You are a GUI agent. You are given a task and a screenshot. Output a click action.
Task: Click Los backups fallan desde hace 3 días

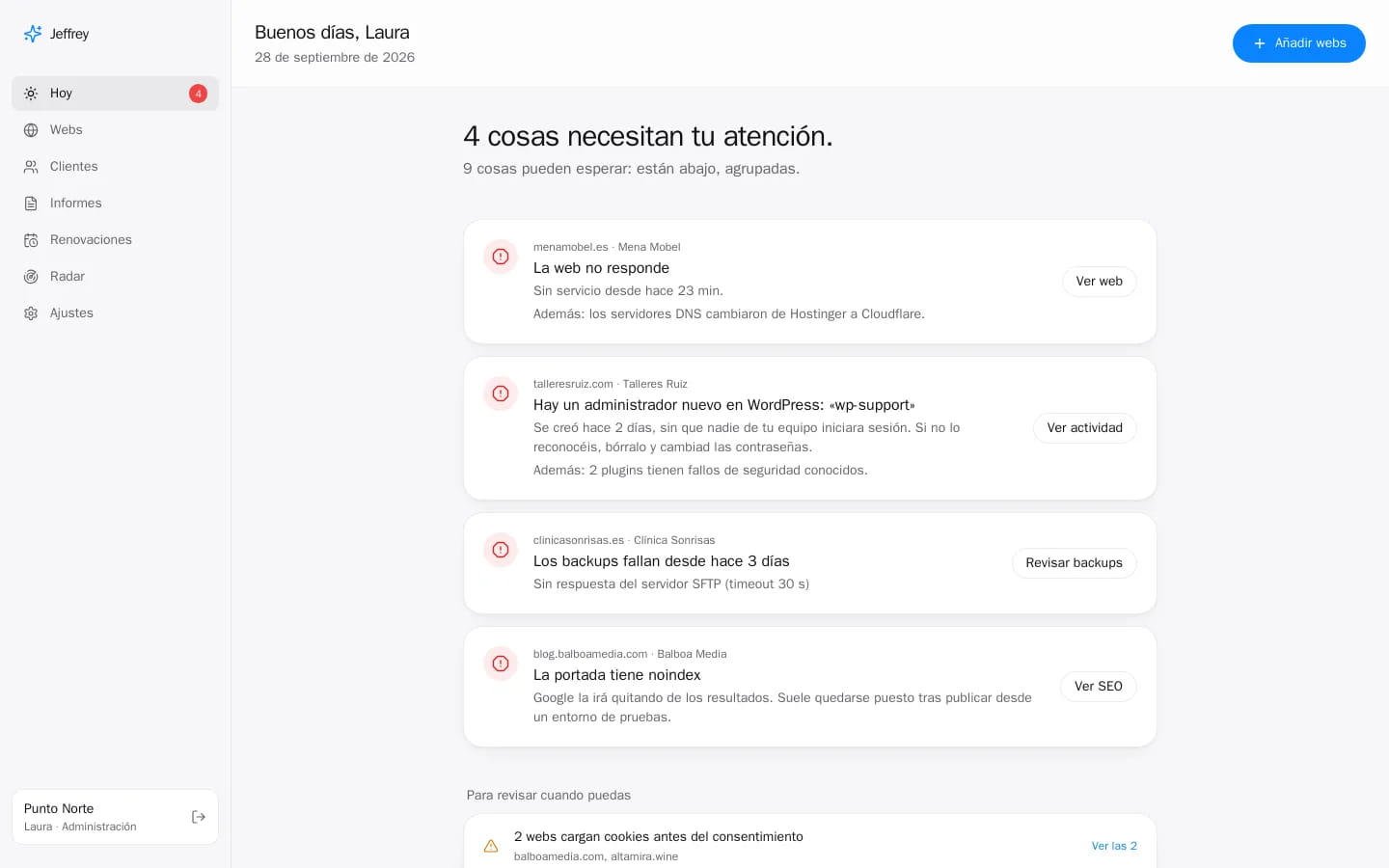coord(662,561)
